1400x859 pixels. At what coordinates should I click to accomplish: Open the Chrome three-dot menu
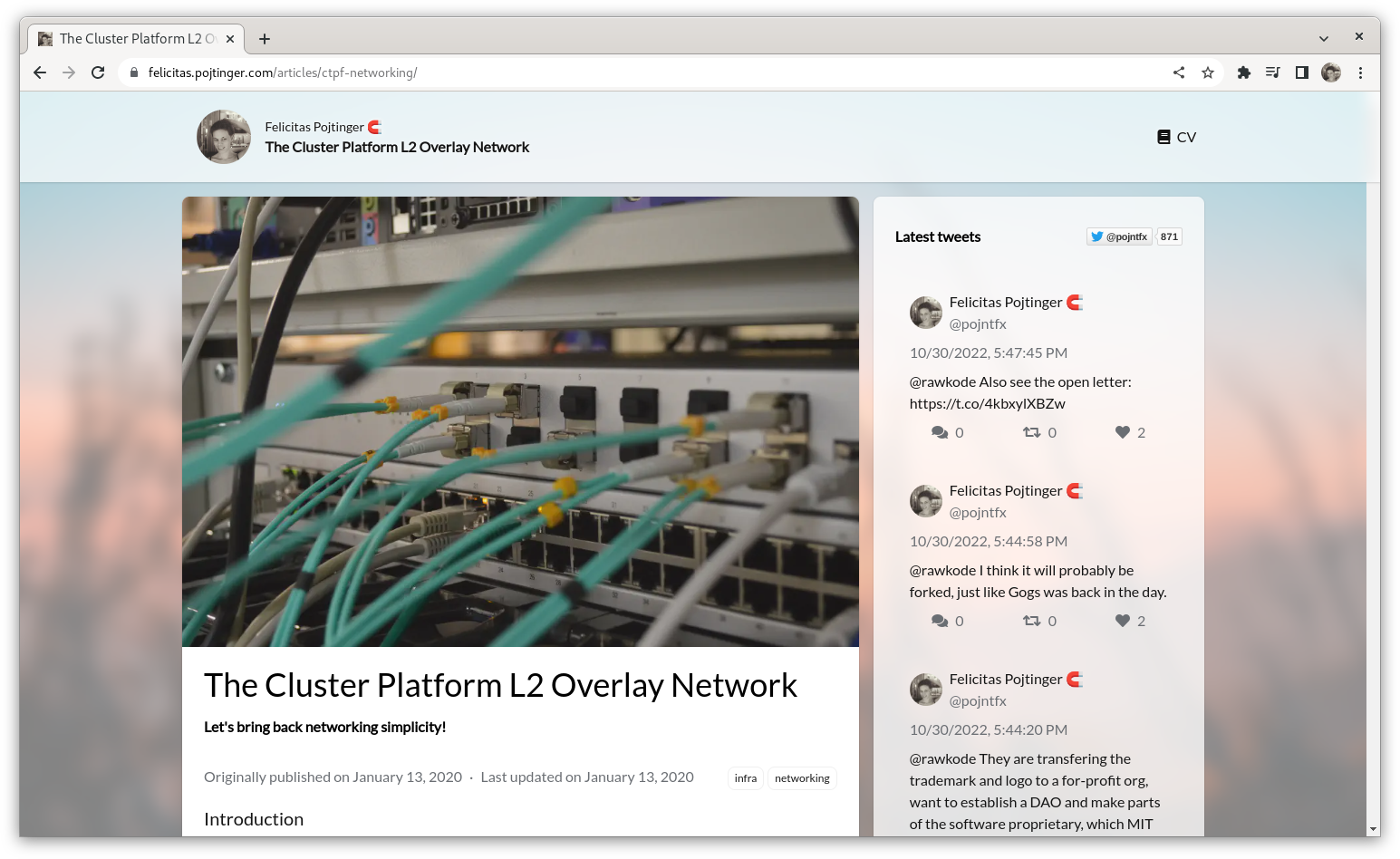pyautogui.click(x=1360, y=72)
